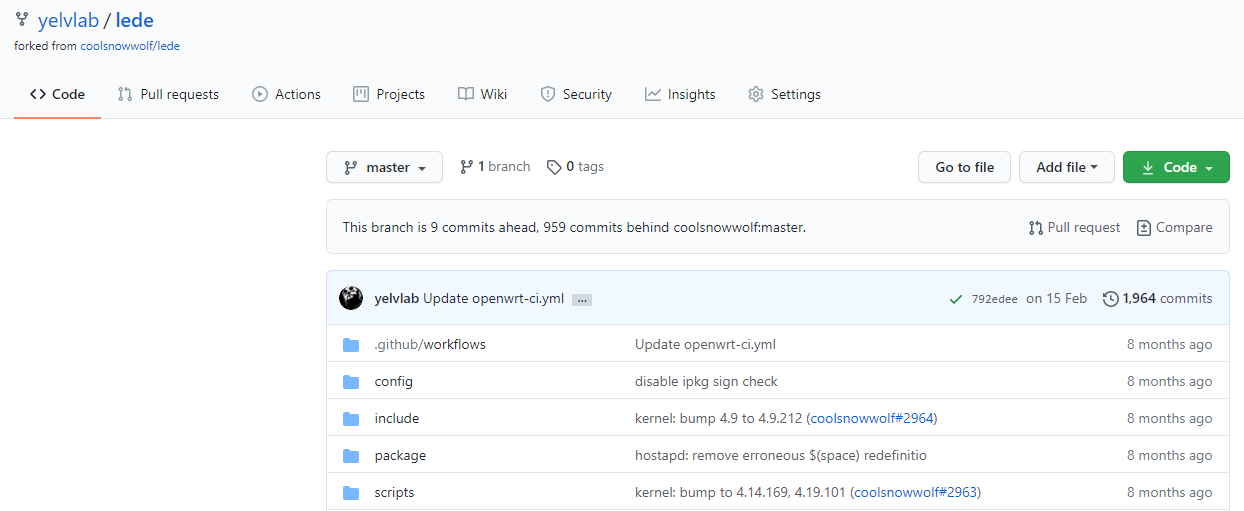Click the download icon in Code button
1244x511 pixels.
[x=1148, y=167]
